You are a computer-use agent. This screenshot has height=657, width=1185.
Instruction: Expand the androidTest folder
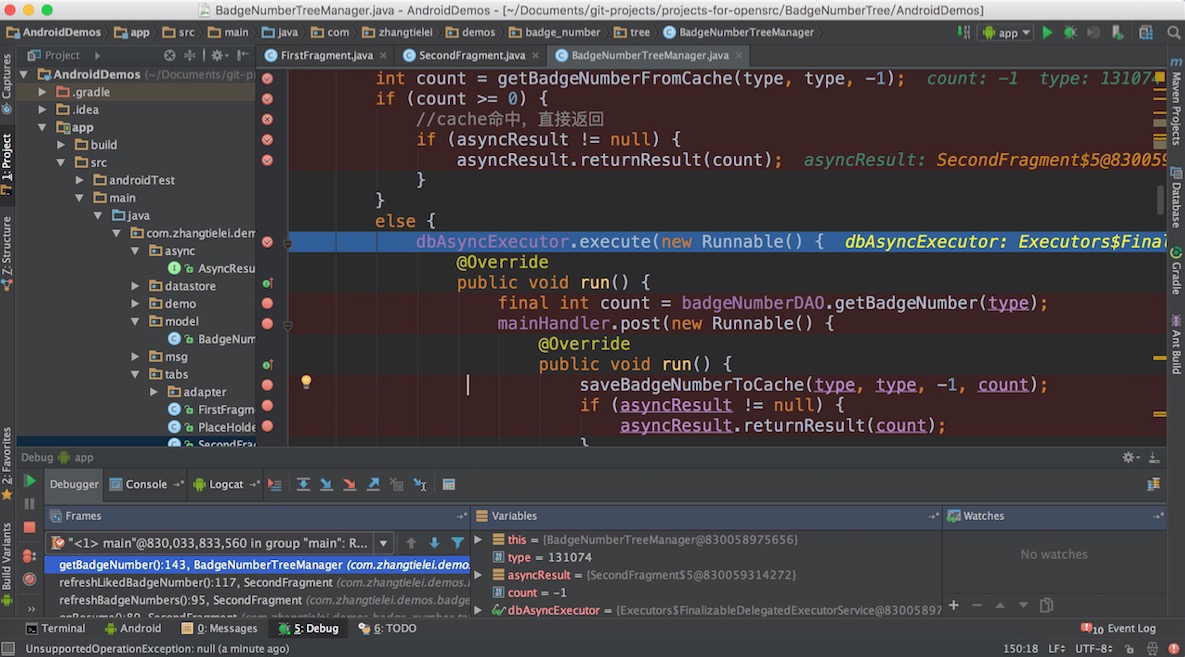click(80, 180)
